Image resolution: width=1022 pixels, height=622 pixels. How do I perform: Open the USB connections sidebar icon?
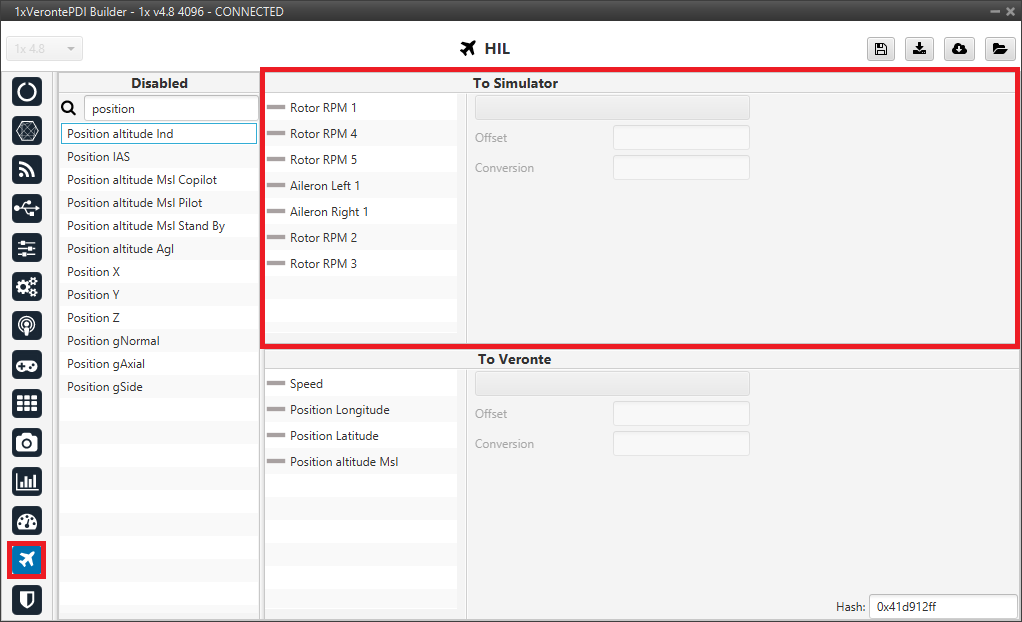click(x=27, y=208)
